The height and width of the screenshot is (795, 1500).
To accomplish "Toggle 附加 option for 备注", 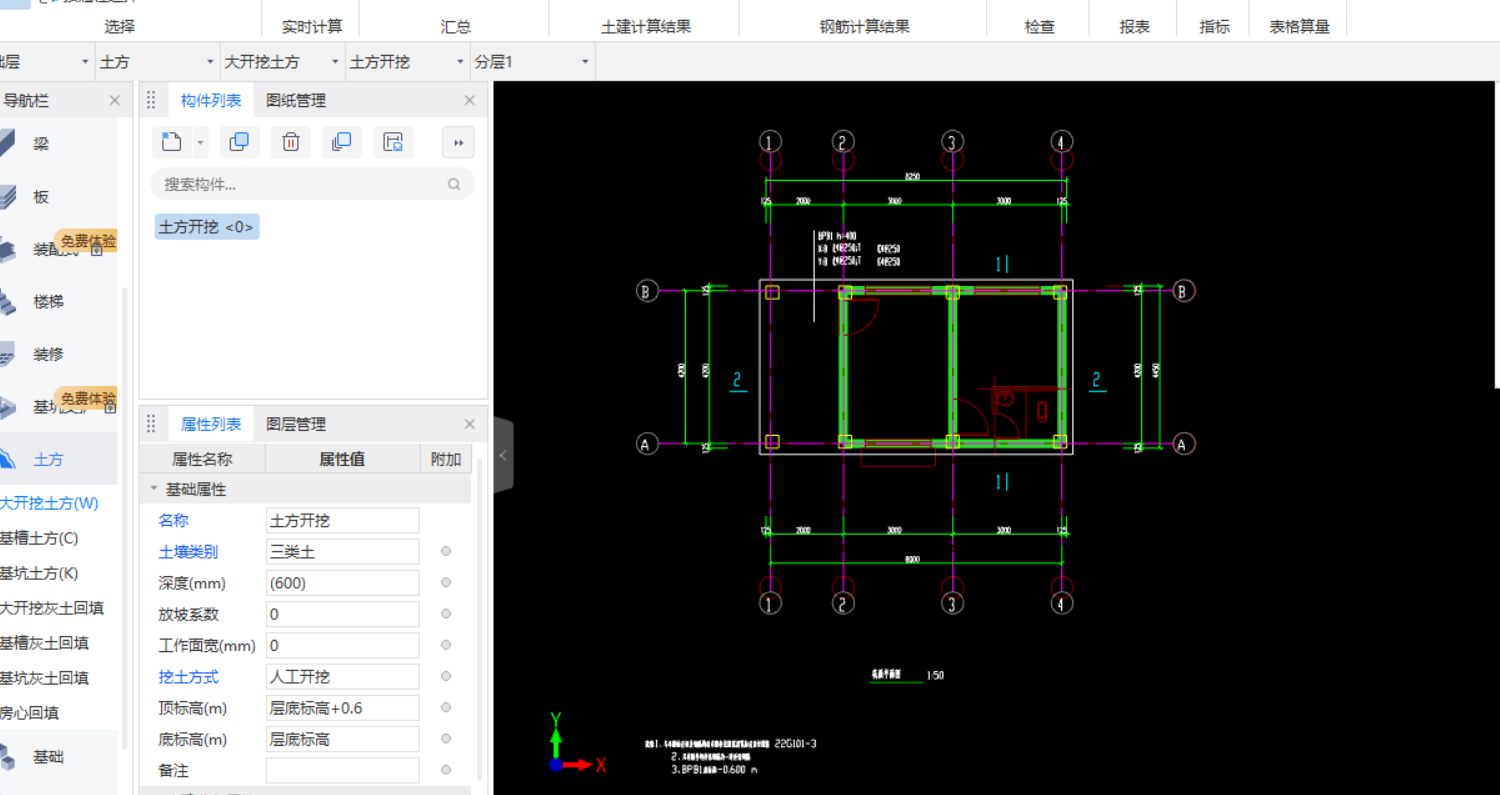I will 446,770.
